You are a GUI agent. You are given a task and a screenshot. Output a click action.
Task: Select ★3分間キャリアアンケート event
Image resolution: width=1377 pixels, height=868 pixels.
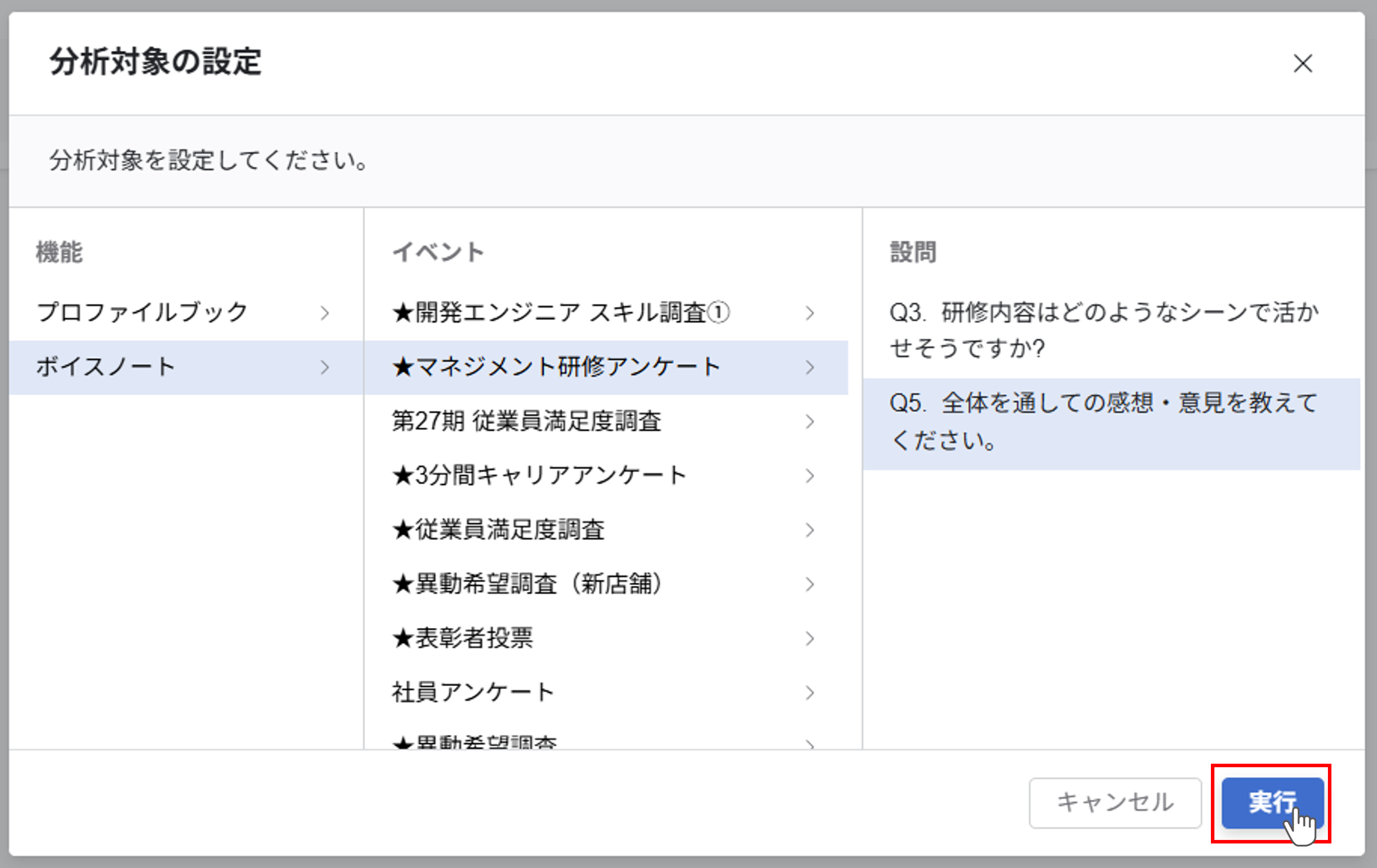point(539,476)
